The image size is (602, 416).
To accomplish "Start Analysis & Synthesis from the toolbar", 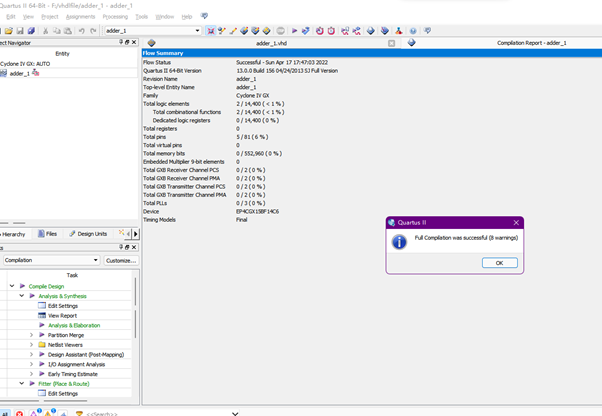I will 306,31.
